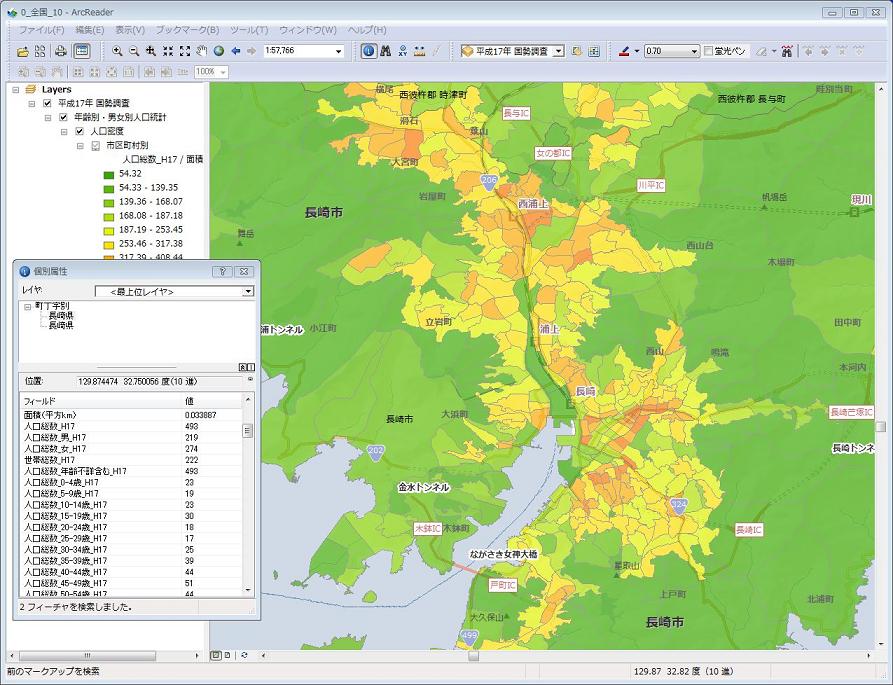
Task: Open the map scale 1:57,766 dropdown
Action: point(338,51)
